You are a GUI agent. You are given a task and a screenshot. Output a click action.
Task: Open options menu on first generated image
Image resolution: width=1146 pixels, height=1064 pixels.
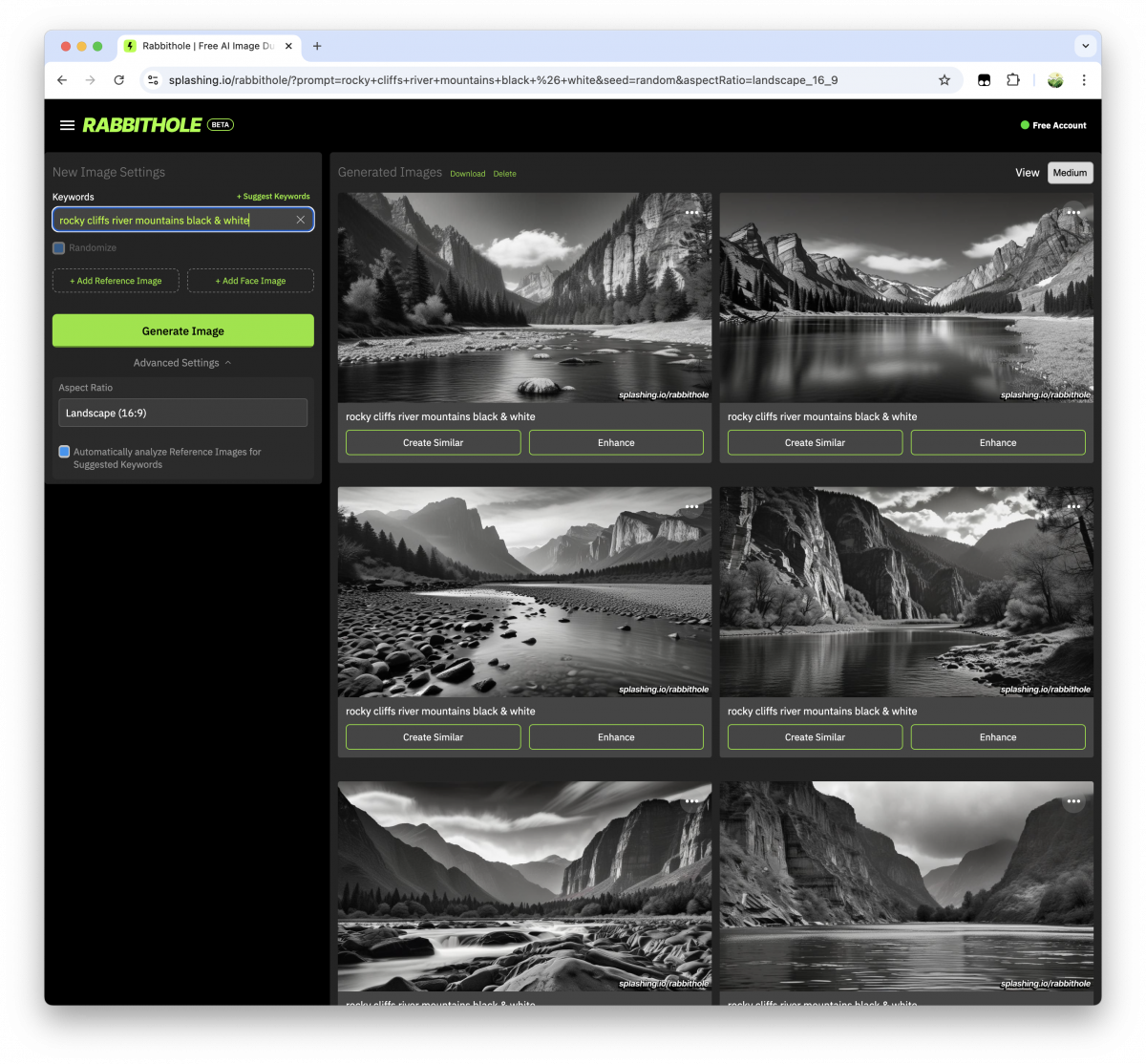coord(691,212)
